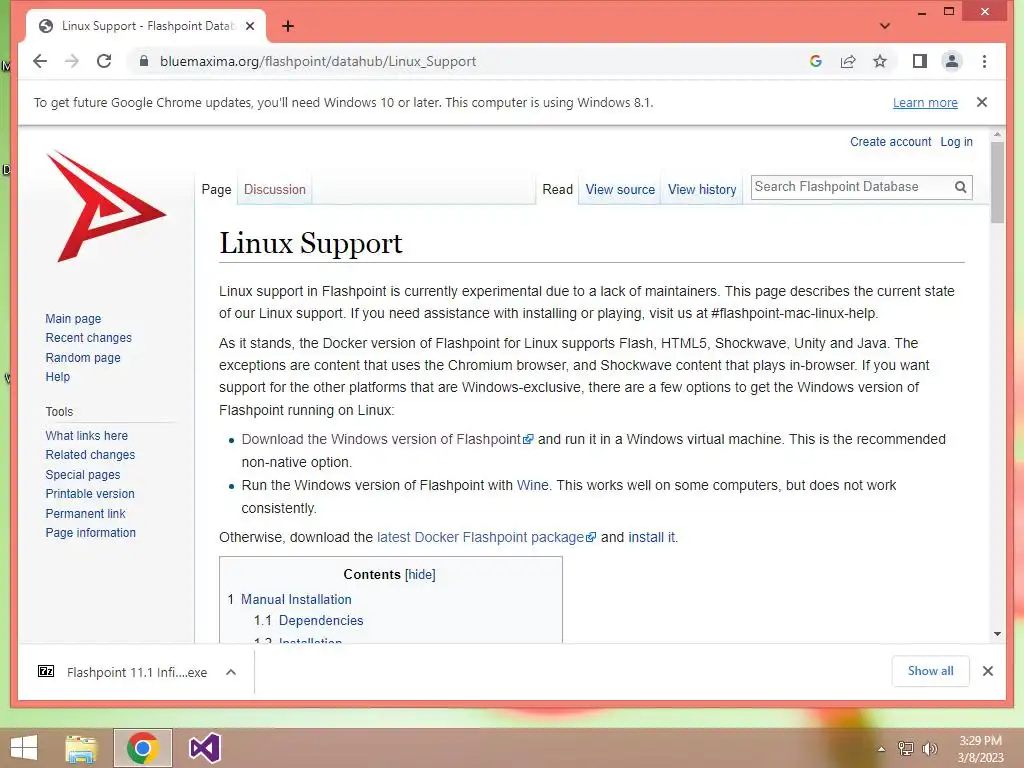Viewport: 1024px width, 768px height.
Task: Close the downloads bar
Action: (x=987, y=671)
